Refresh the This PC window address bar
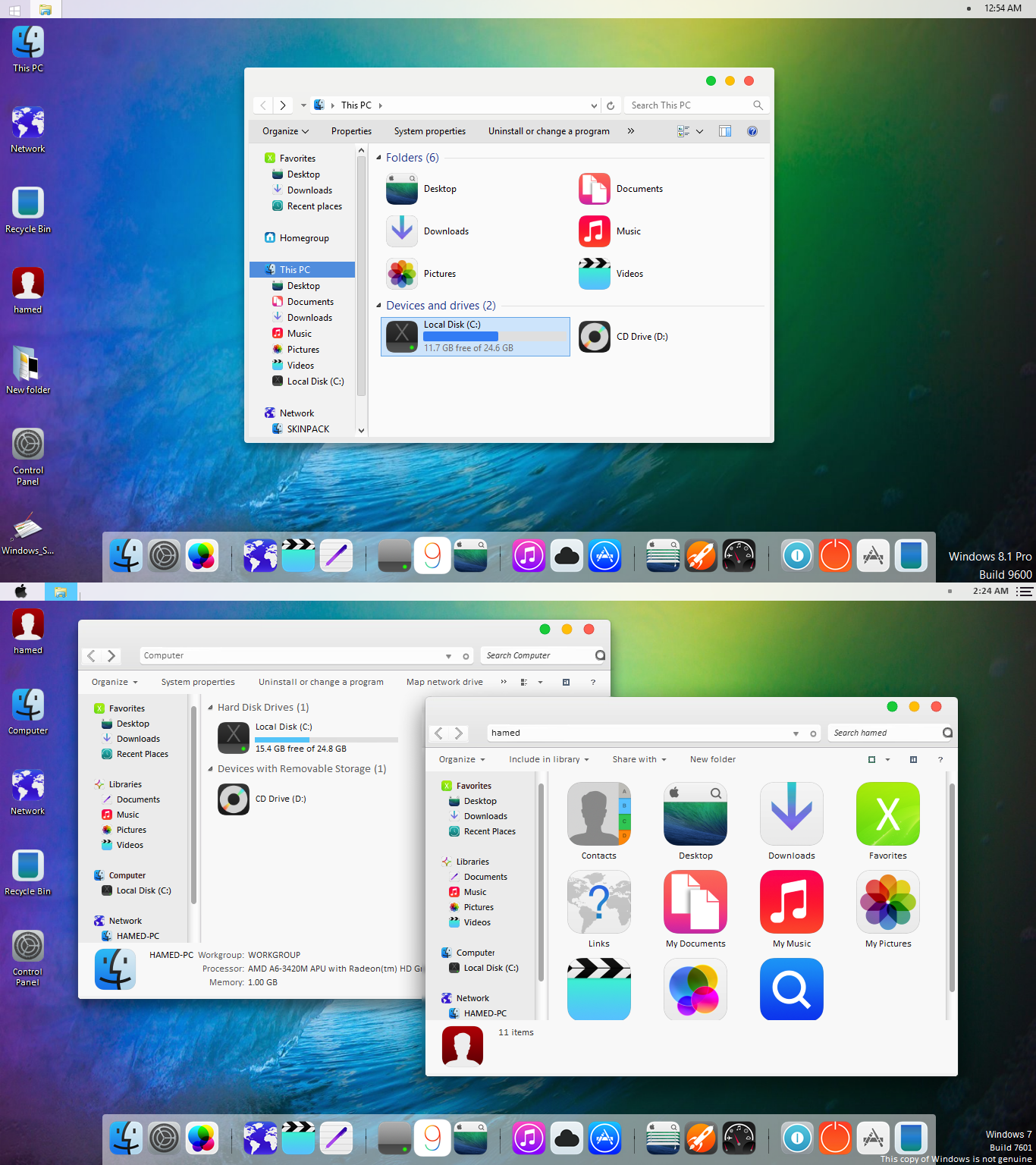The width and height of the screenshot is (1036, 1165). pos(611,105)
